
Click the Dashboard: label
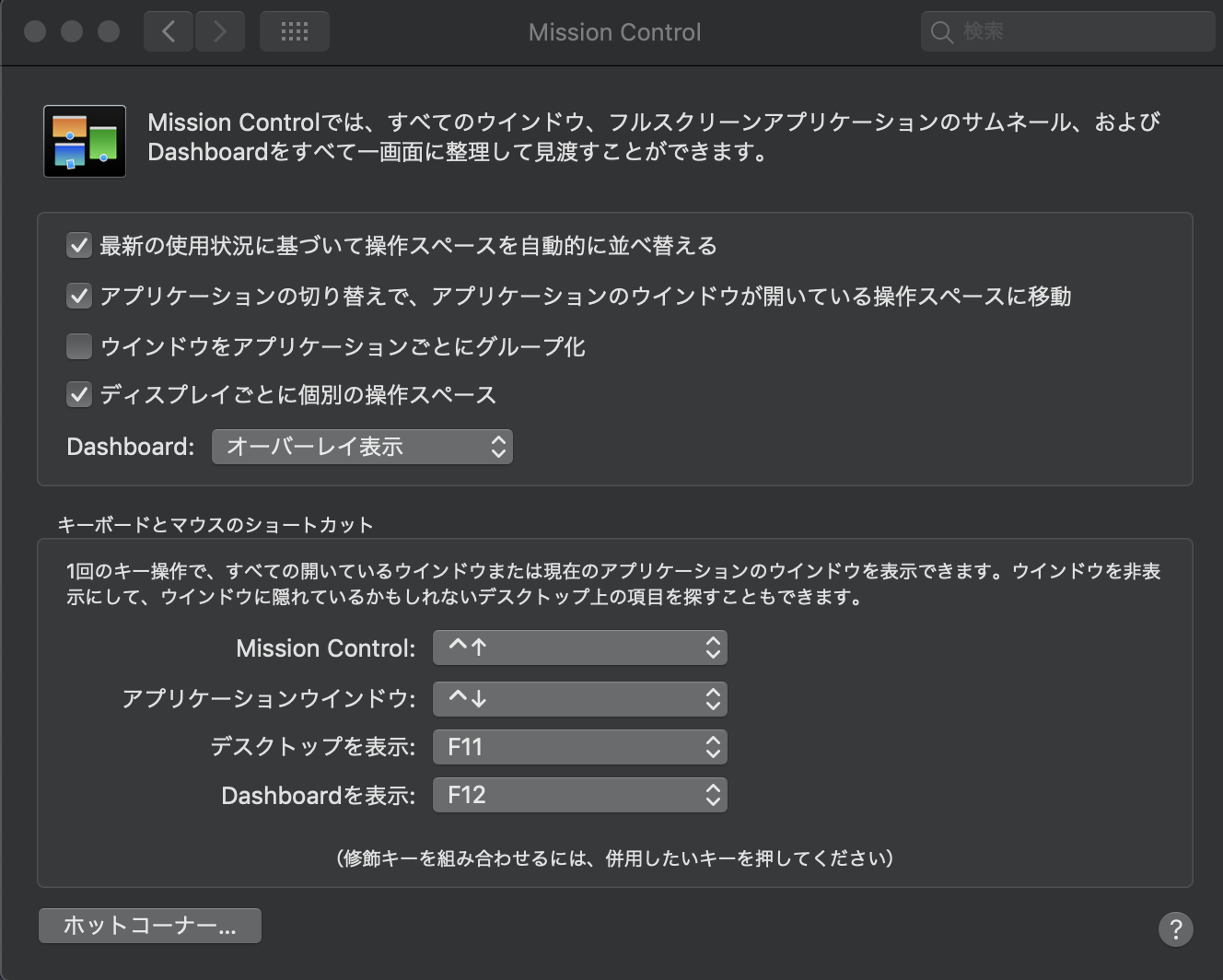point(131,447)
